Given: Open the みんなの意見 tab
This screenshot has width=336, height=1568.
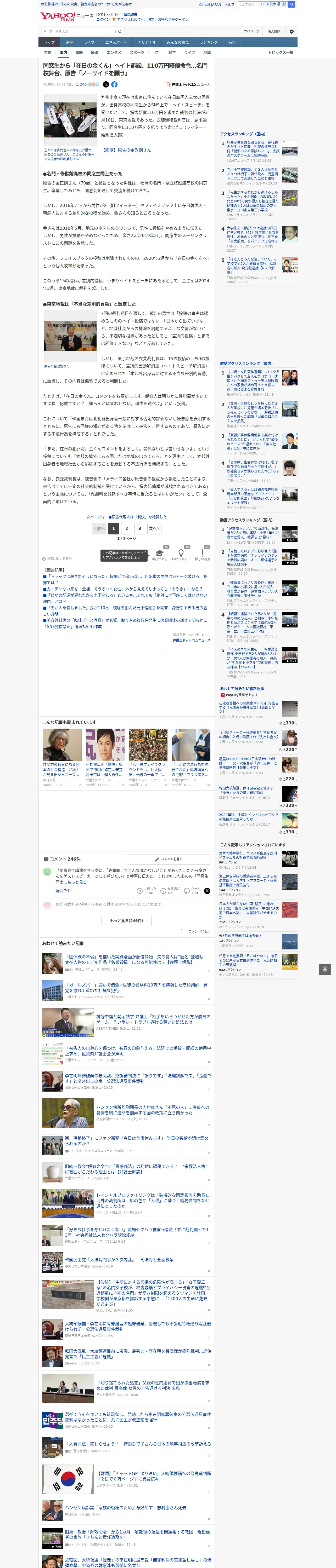Looking at the screenshot, I should tap(177, 43).
